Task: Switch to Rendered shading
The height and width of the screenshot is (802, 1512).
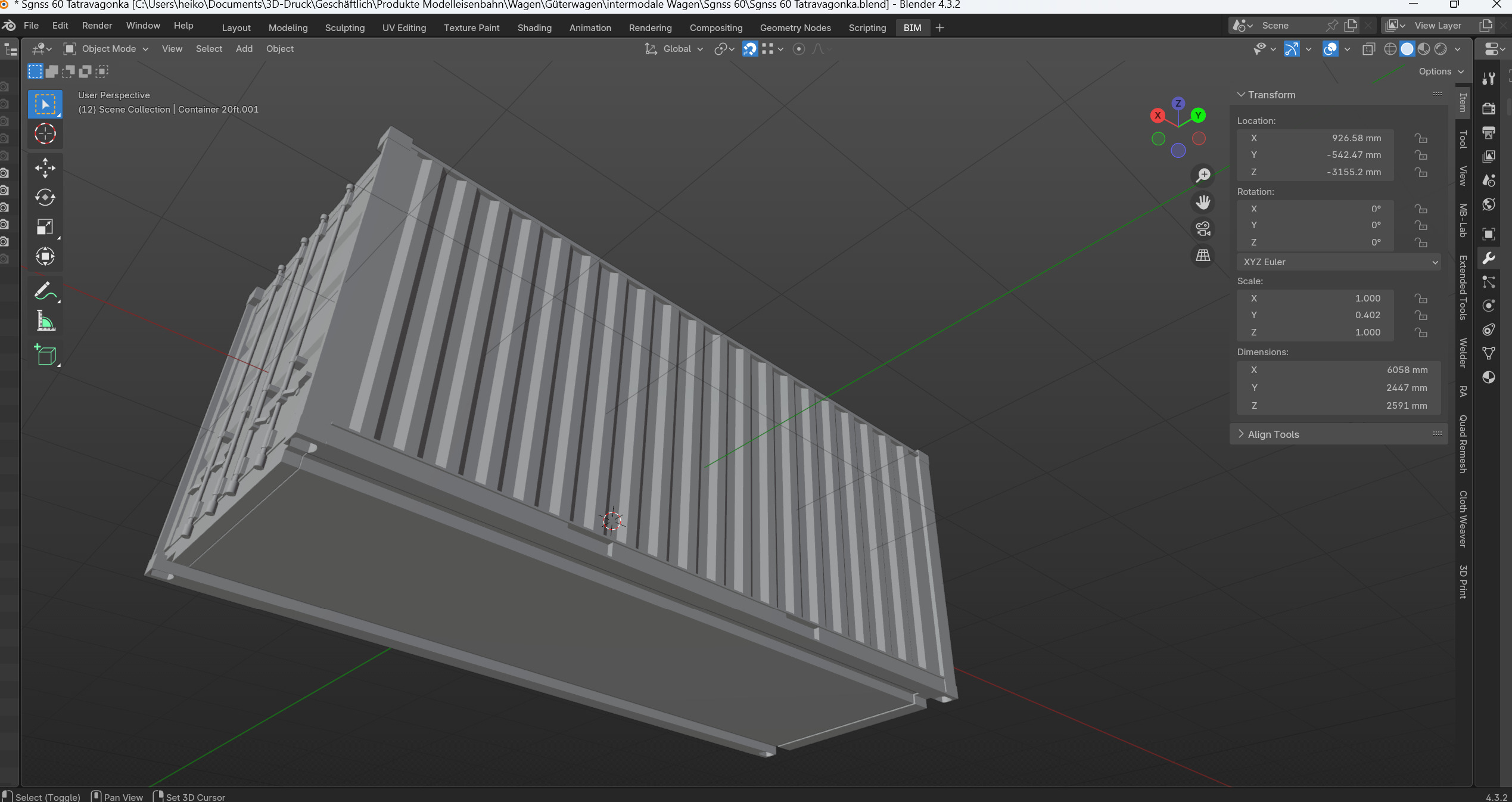Action: (x=1441, y=49)
